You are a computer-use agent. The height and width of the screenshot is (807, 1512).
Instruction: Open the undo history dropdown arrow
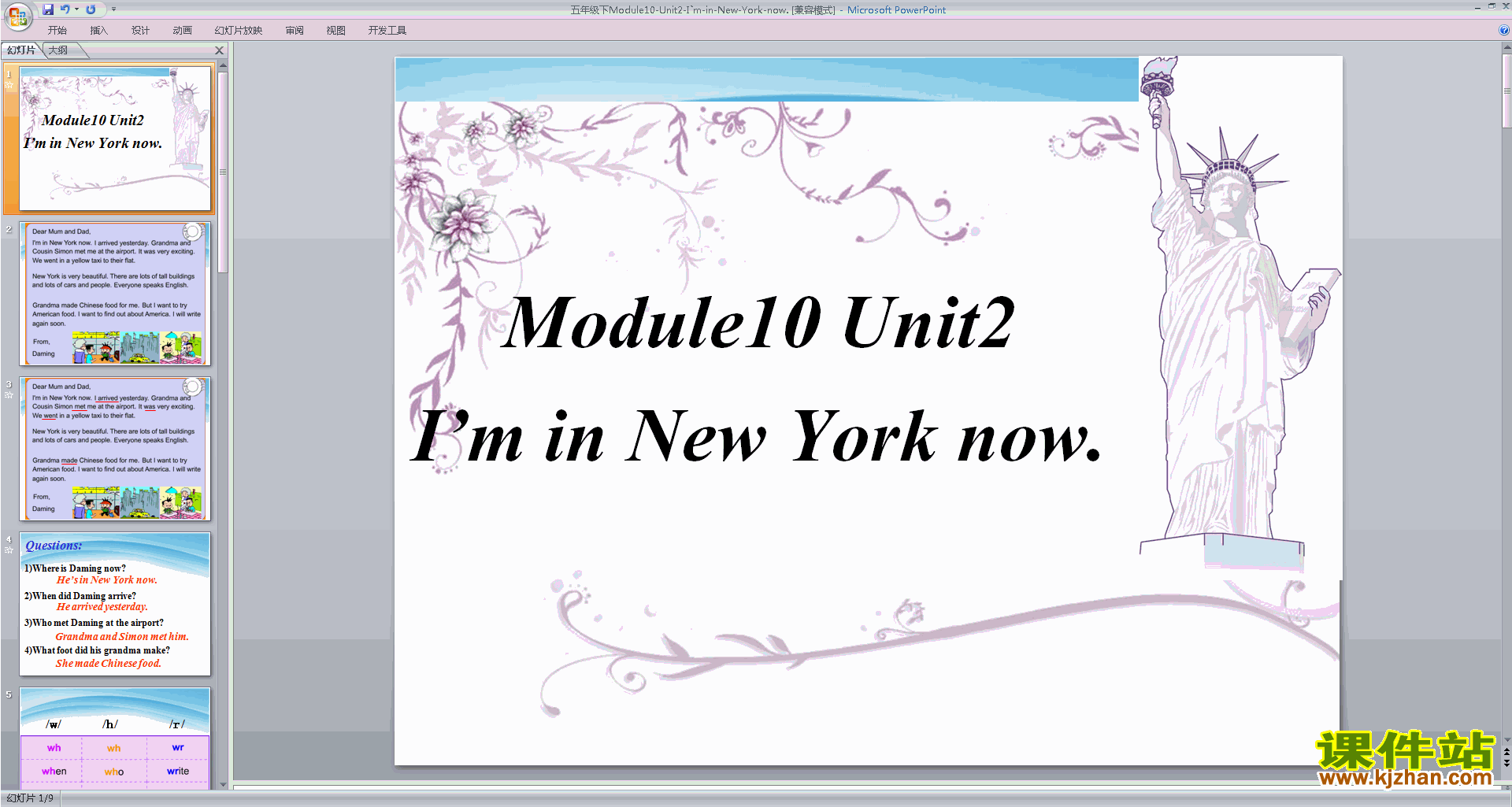point(76,9)
